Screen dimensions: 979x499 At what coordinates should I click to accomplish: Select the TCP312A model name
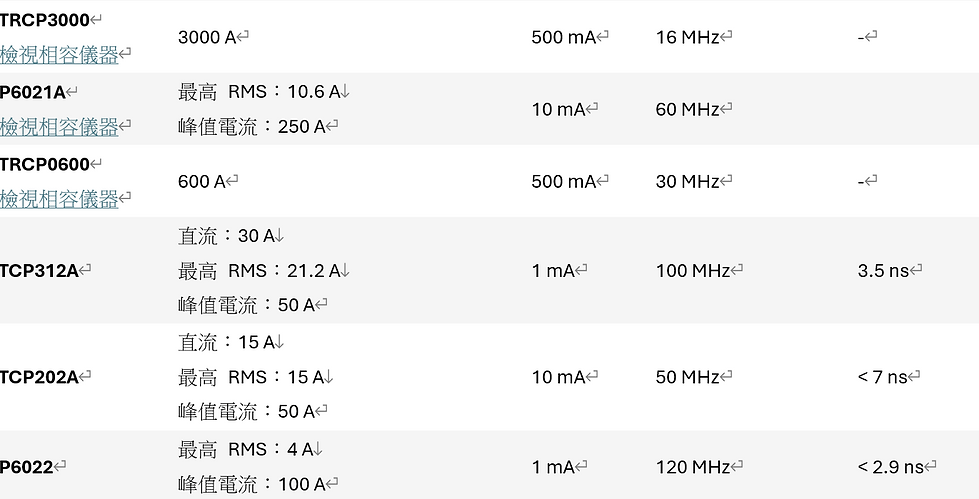tap(39, 270)
